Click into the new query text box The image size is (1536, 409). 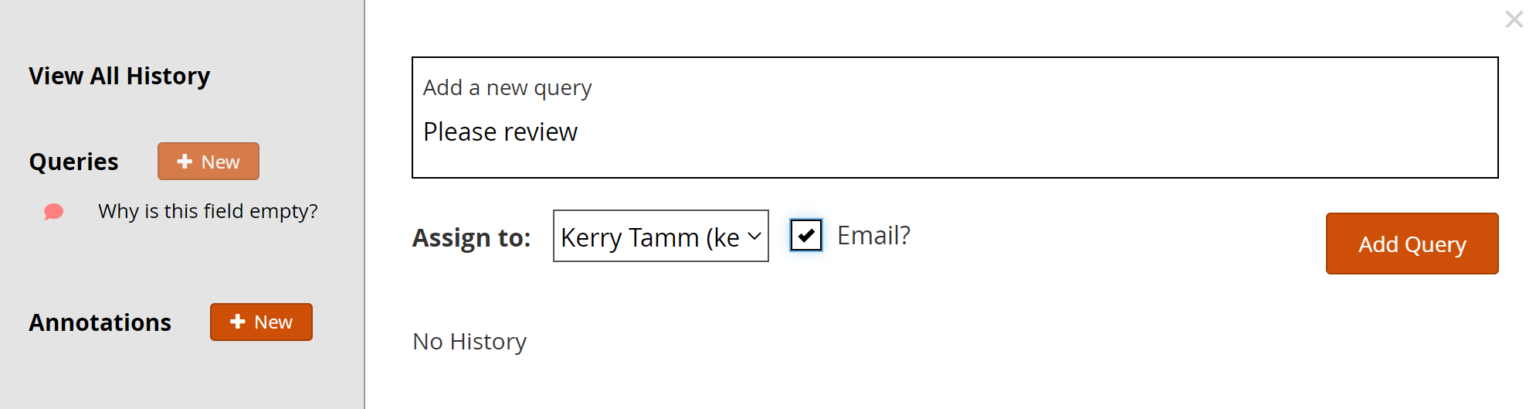[954, 150]
